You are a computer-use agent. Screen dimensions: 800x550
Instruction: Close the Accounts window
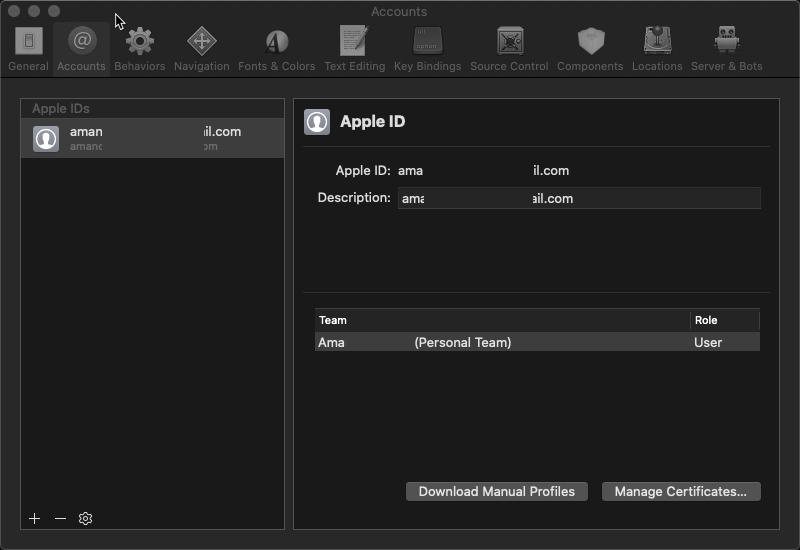[x=14, y=11]
